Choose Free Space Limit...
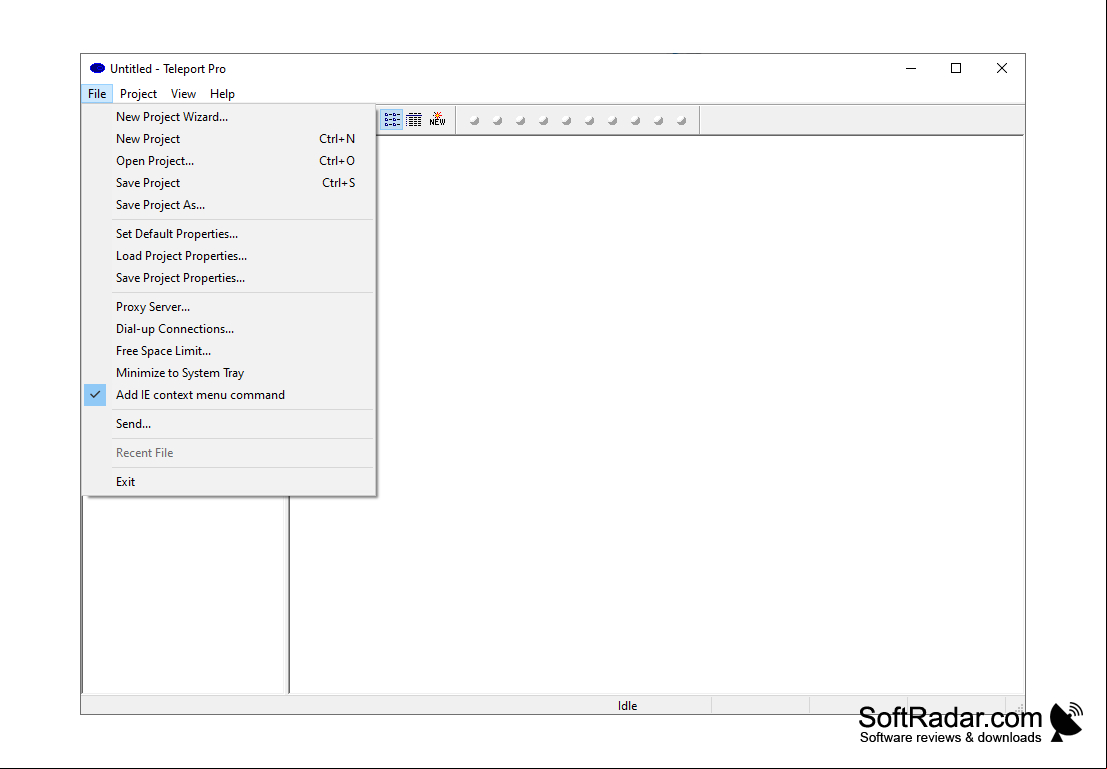This screenshot has height=769, width=1107. pos(229,351)
